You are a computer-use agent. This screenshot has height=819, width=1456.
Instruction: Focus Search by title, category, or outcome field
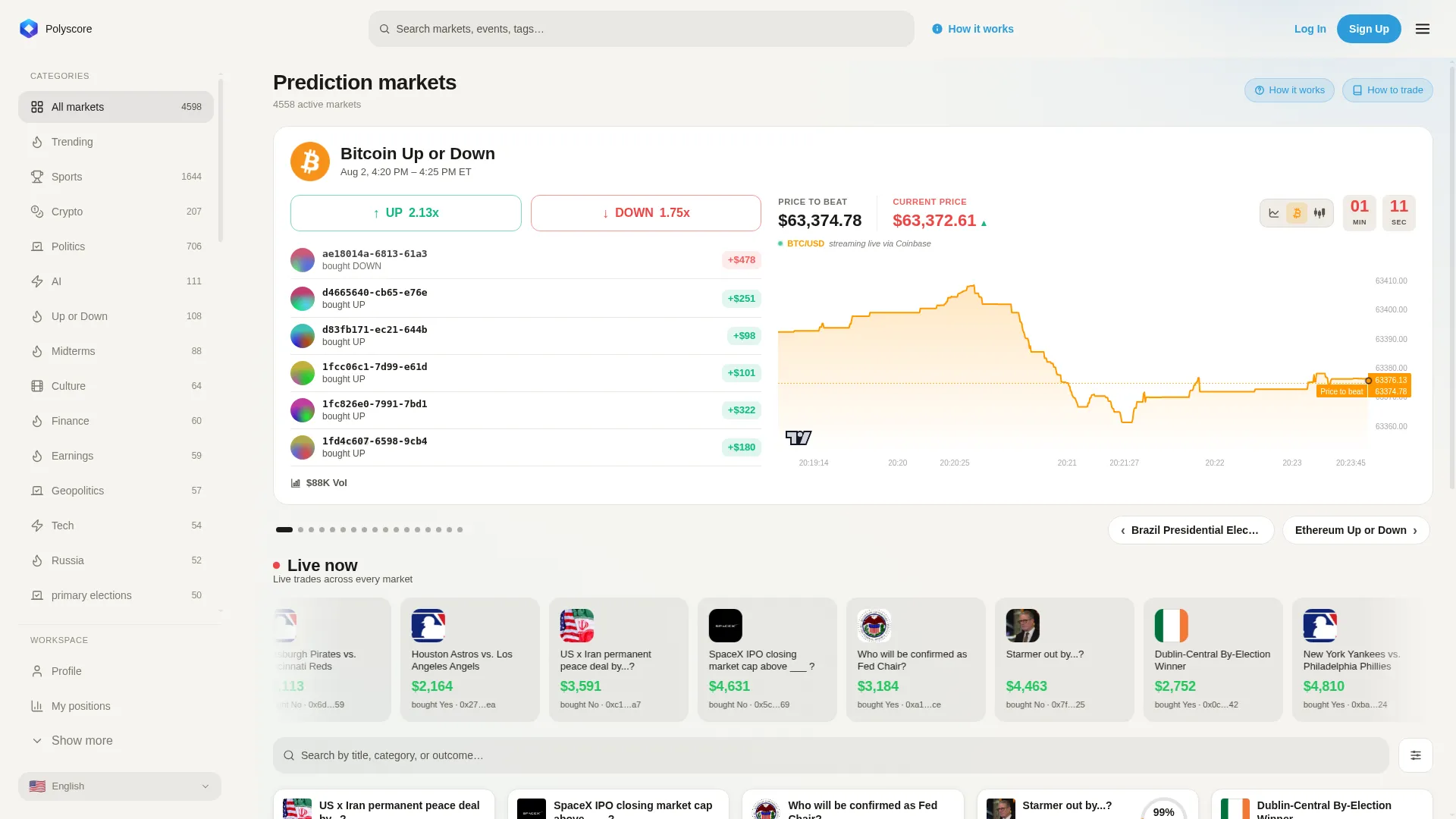(831, 755)
